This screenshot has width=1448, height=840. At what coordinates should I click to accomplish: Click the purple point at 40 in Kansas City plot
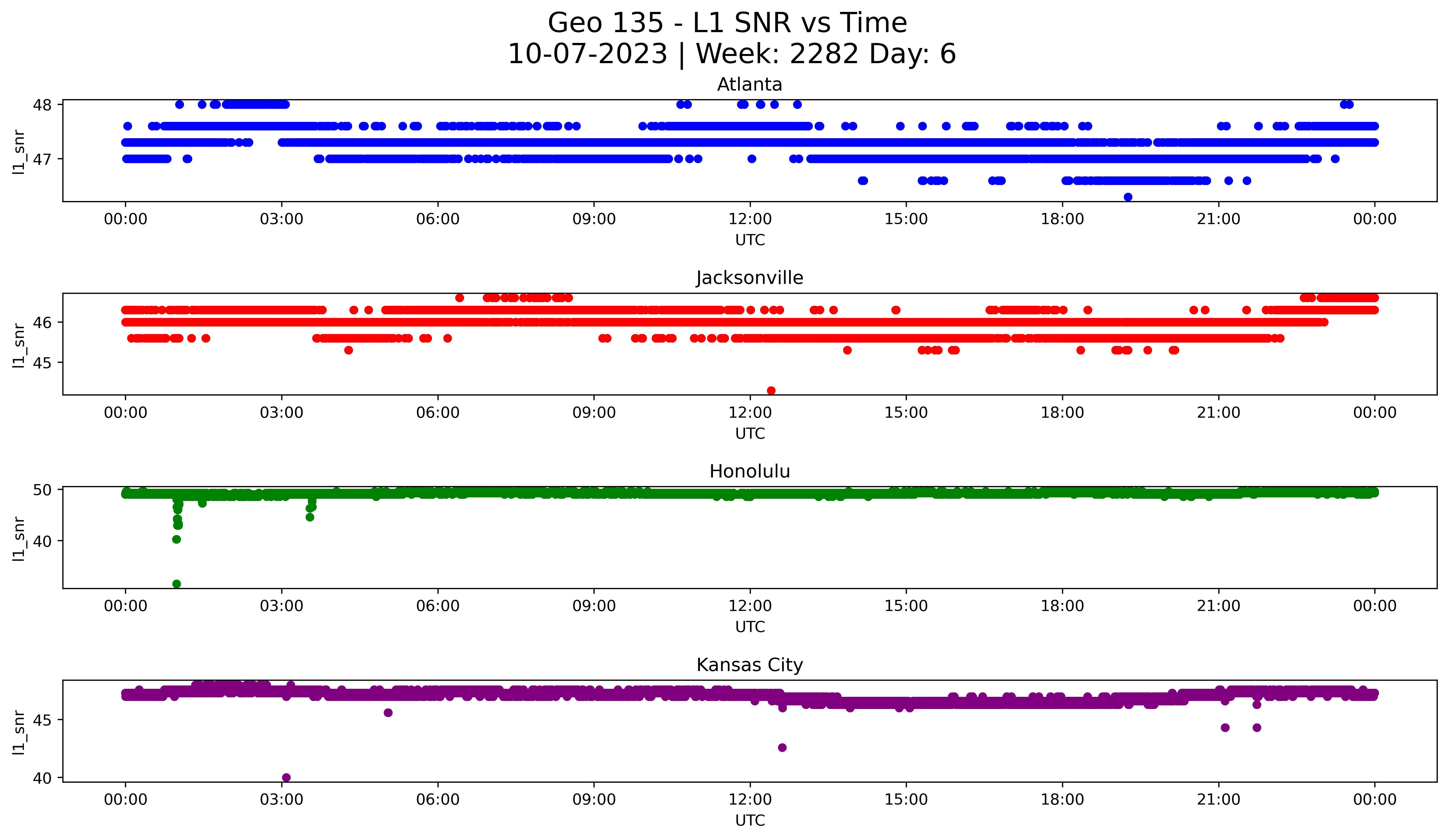286,777
